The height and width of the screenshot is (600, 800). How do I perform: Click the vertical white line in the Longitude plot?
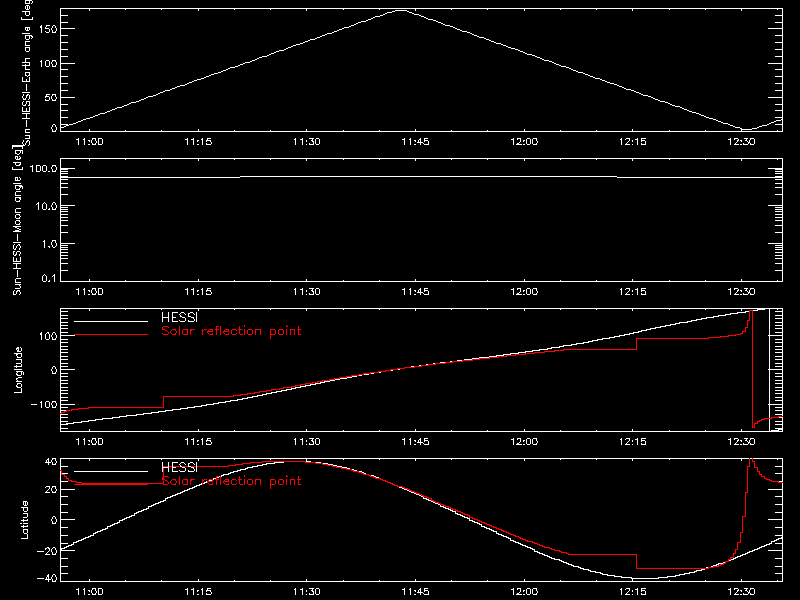pos(769,370)
